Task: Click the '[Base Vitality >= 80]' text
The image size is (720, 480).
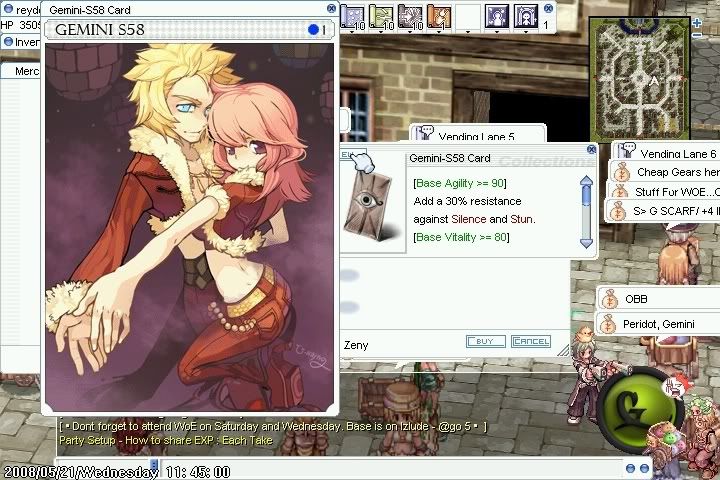Action: (461, 237)
